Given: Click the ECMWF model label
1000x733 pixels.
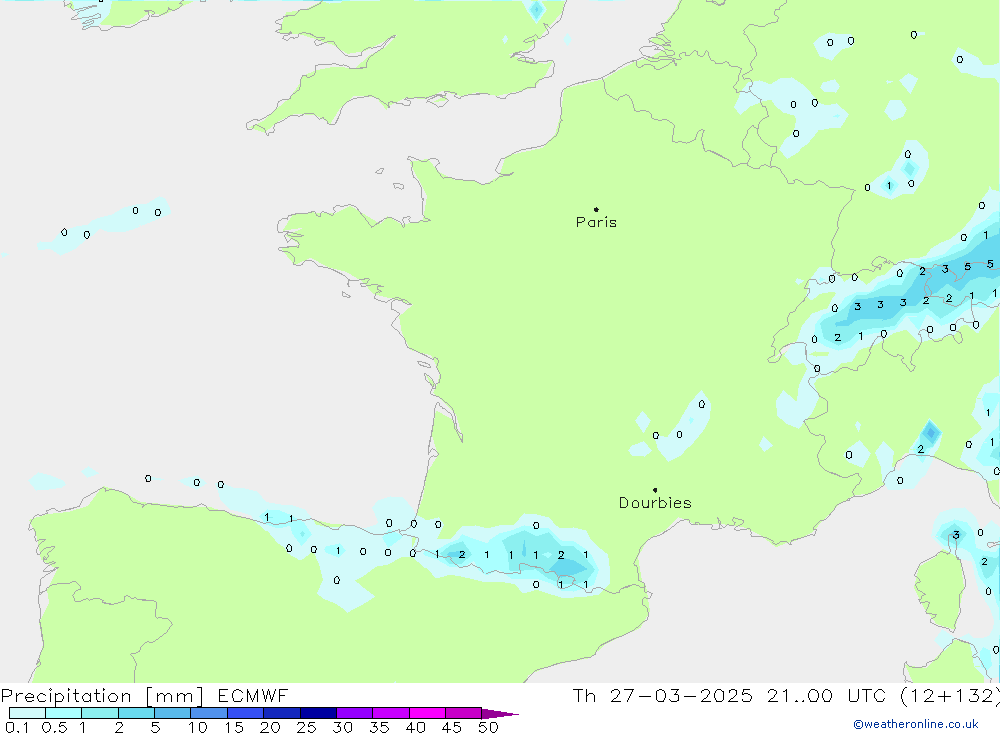Looking at the screenshot, I should 253,696.
